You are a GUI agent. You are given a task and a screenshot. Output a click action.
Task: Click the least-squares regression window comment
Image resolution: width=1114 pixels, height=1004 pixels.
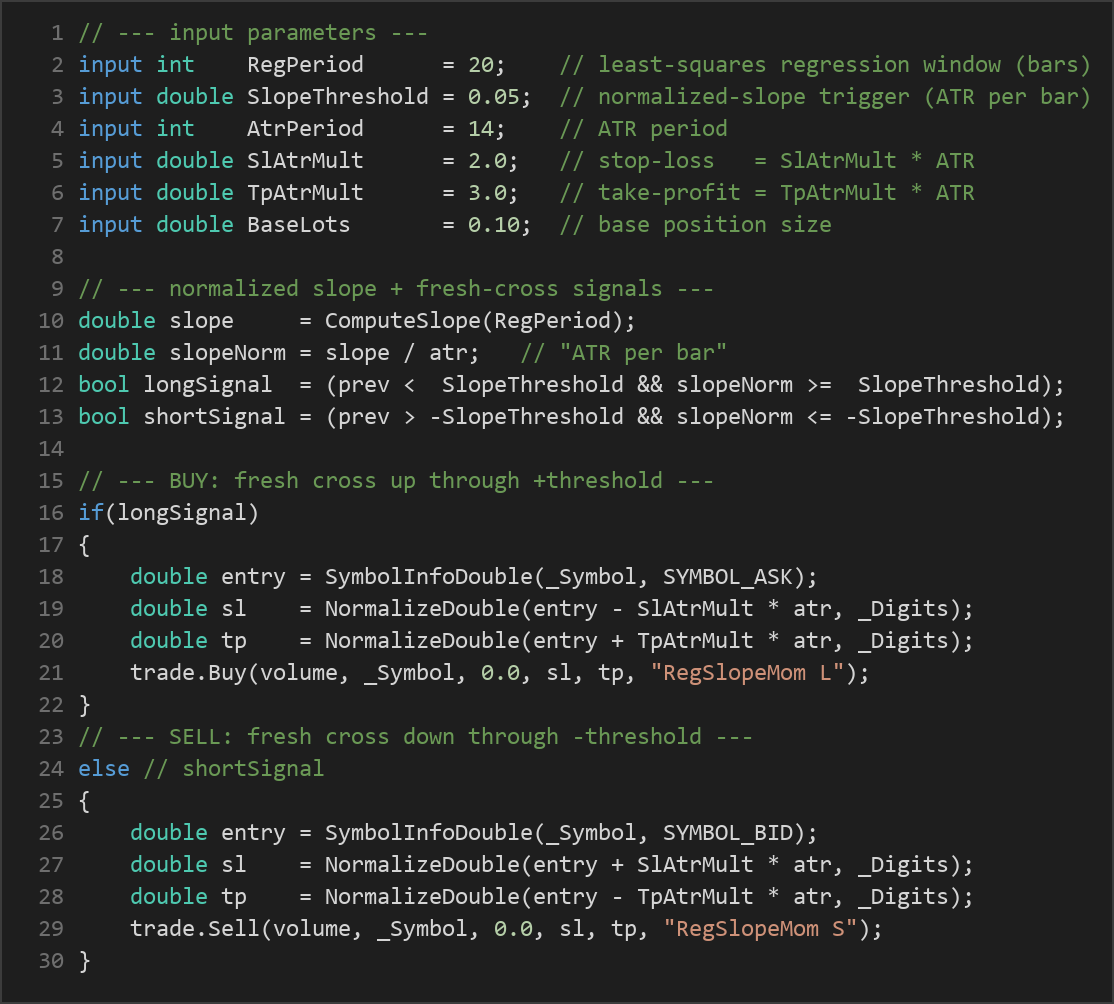tap(824, 65)
